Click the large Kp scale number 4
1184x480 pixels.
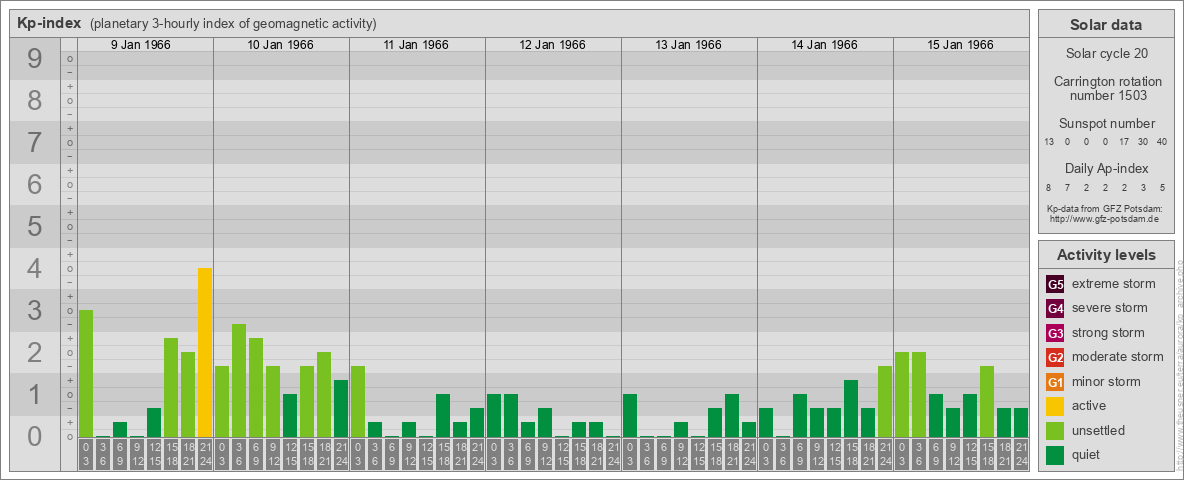[34, 269]
